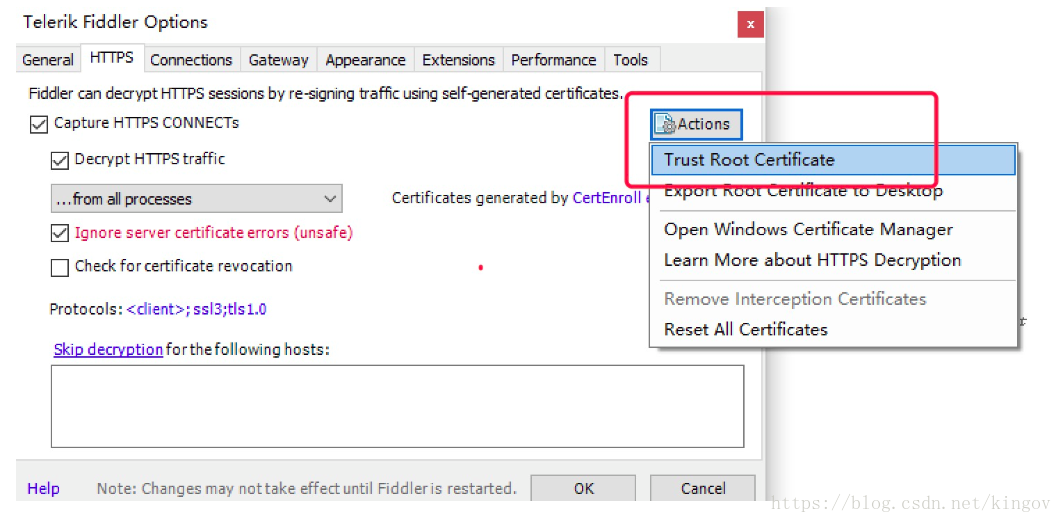Confirm with the OK button
Viewport: 1062px width, 523px height.
click(x=583, y=488)
